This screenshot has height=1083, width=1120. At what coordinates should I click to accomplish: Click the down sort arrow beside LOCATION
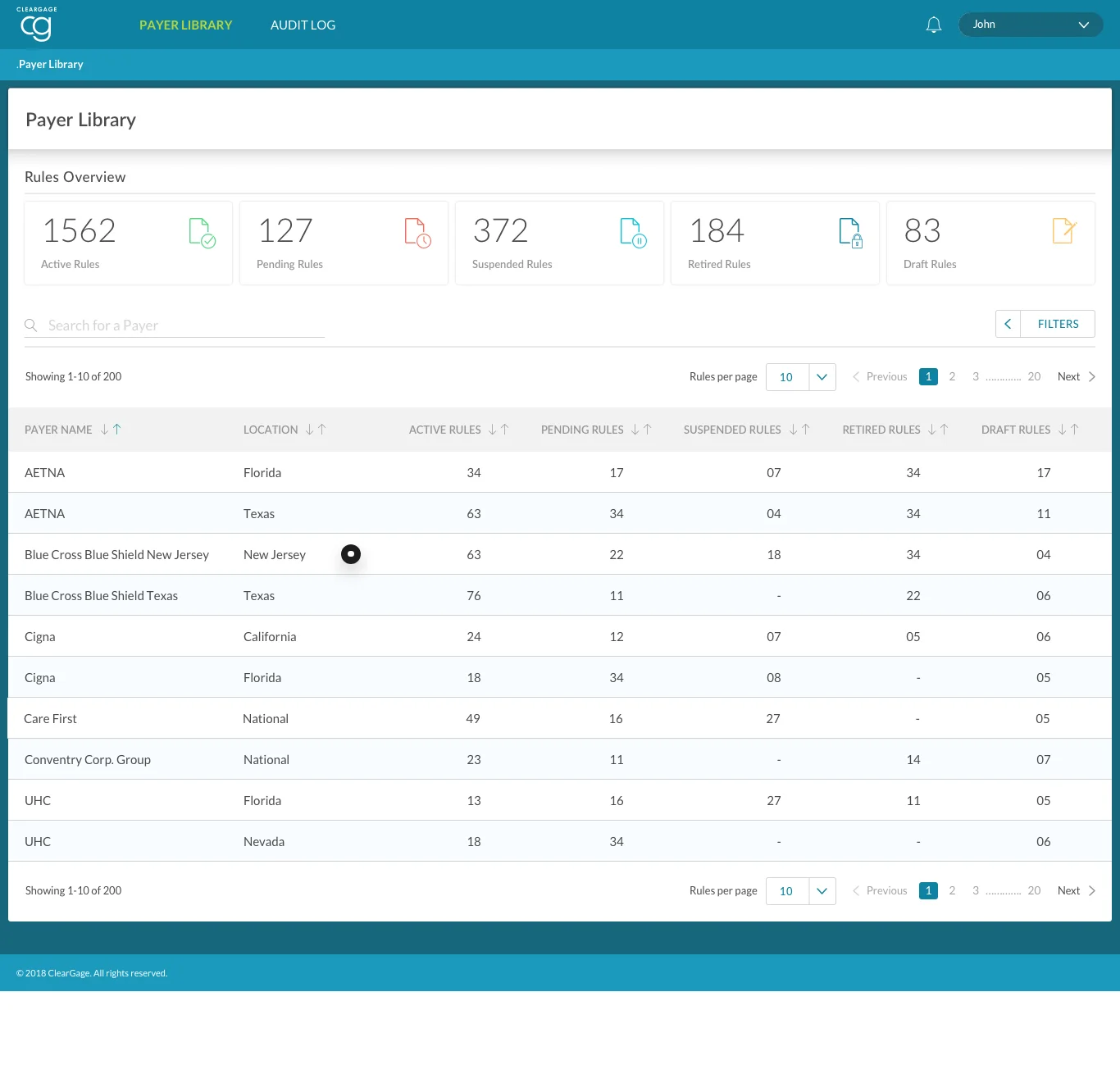[x=310, y=430]
